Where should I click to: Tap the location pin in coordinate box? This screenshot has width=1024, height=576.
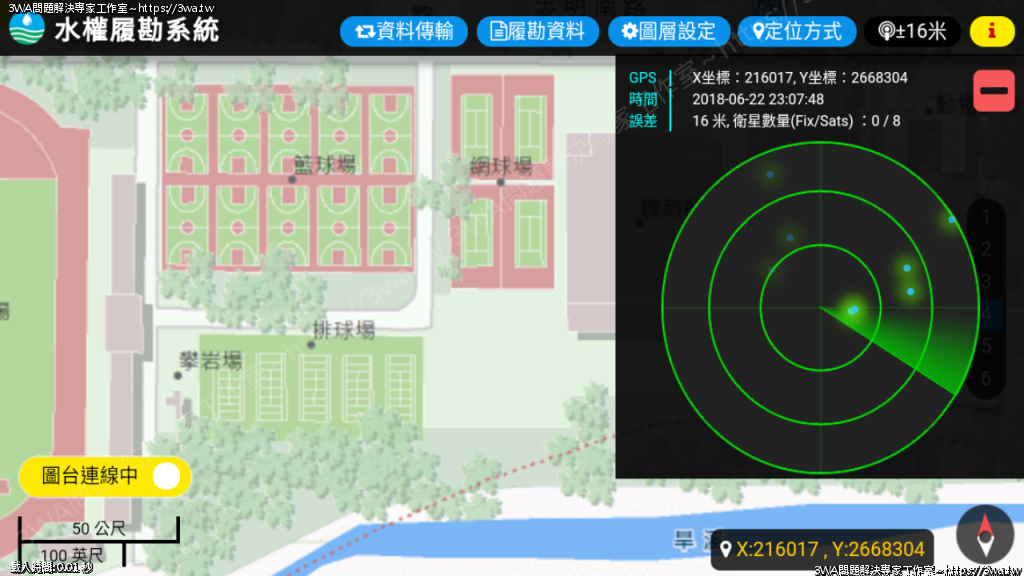[x=726, y=550]
